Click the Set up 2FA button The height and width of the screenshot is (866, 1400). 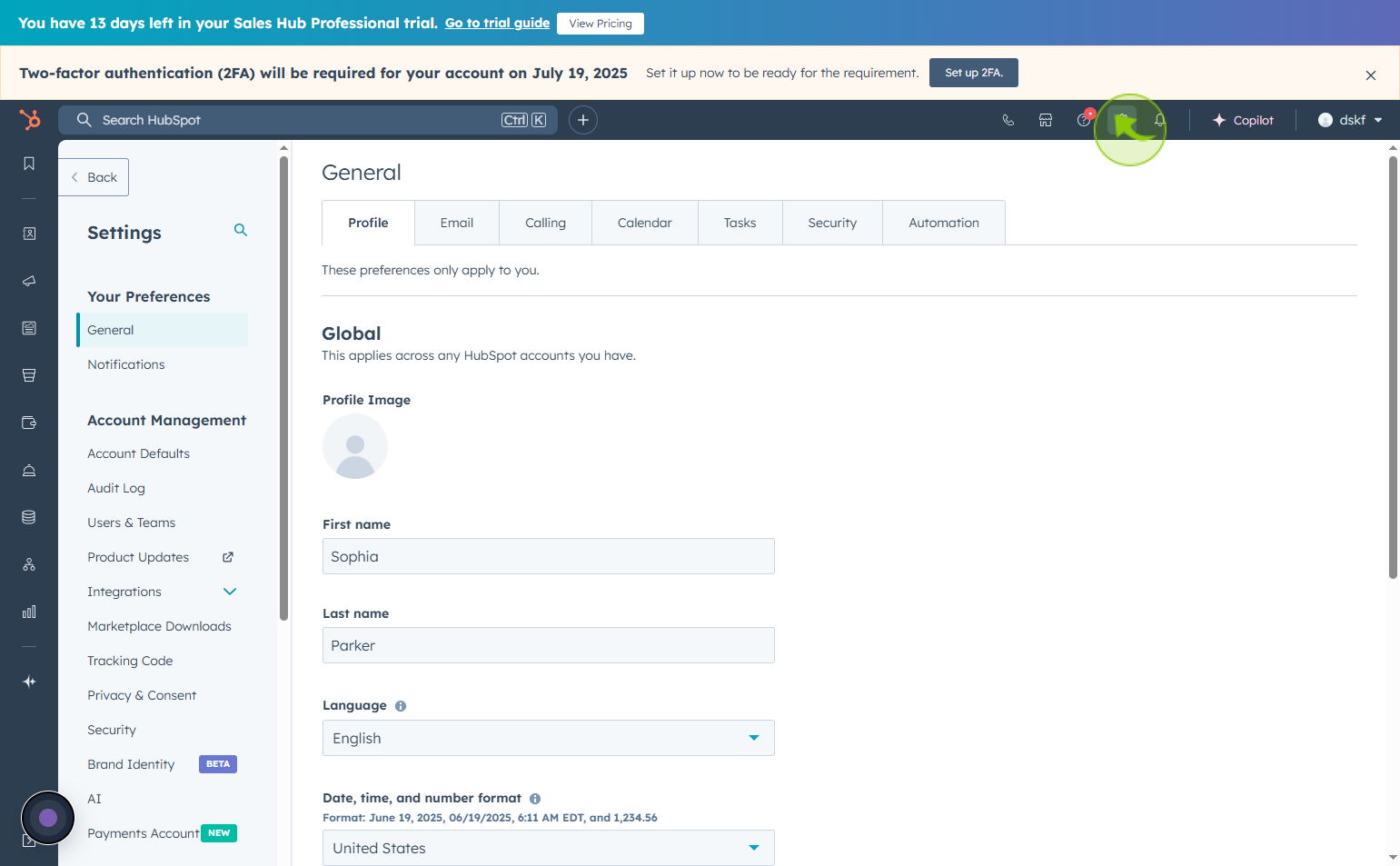pyautogui.click(x=974, y=73)
